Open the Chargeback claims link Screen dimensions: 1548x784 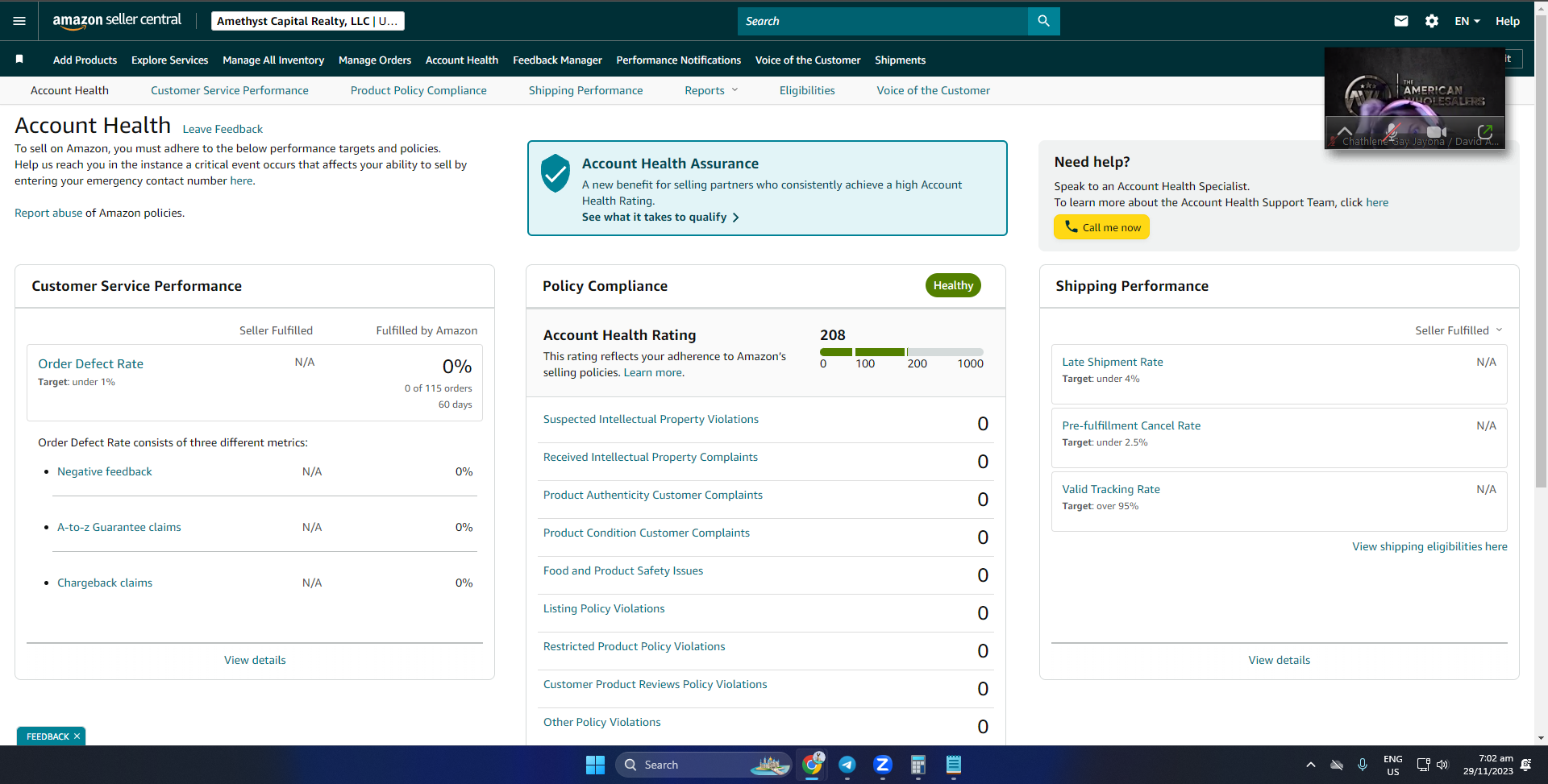click(x=105, y=583)
